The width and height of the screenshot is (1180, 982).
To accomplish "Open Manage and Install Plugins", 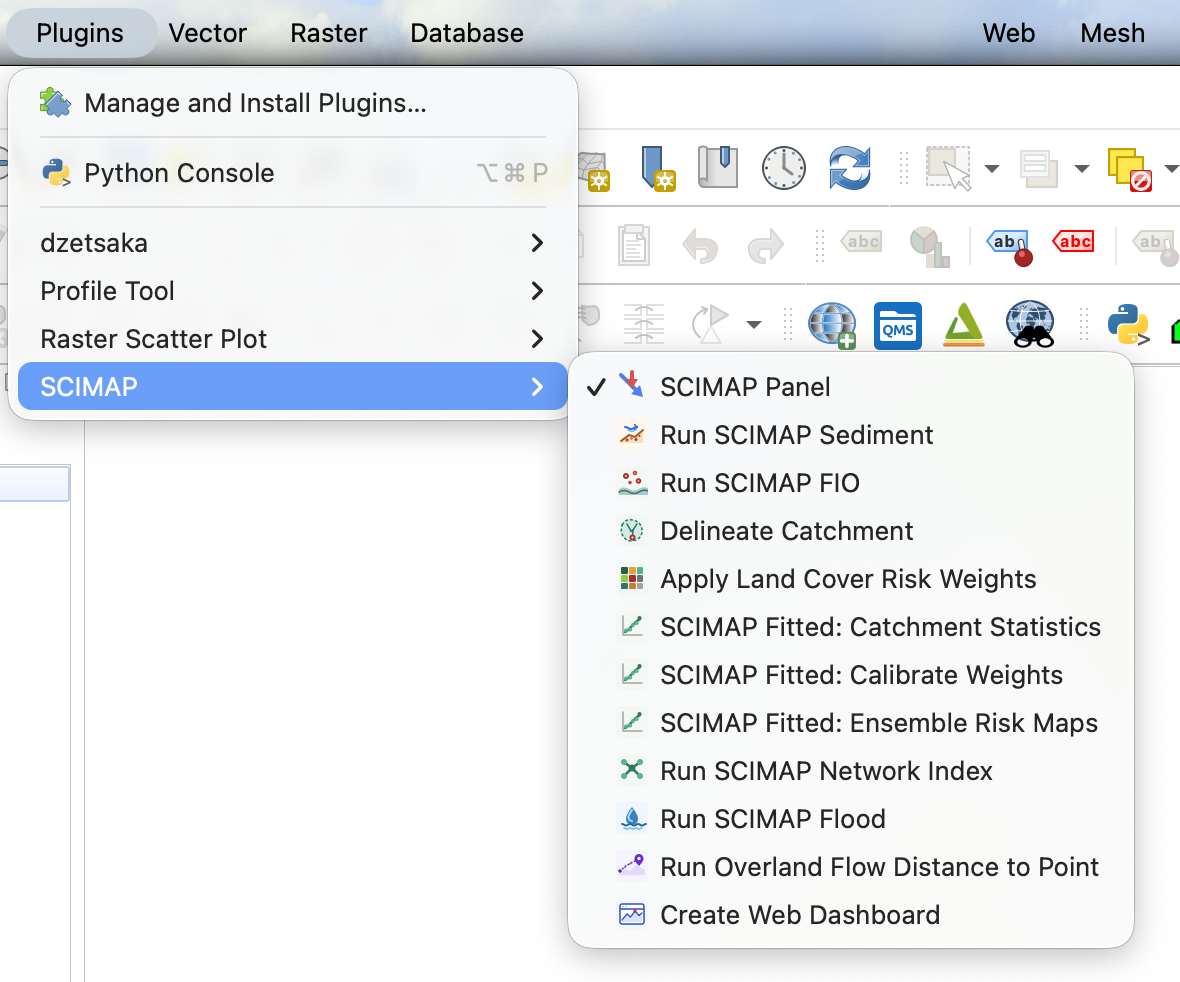I will coord(292,103).
